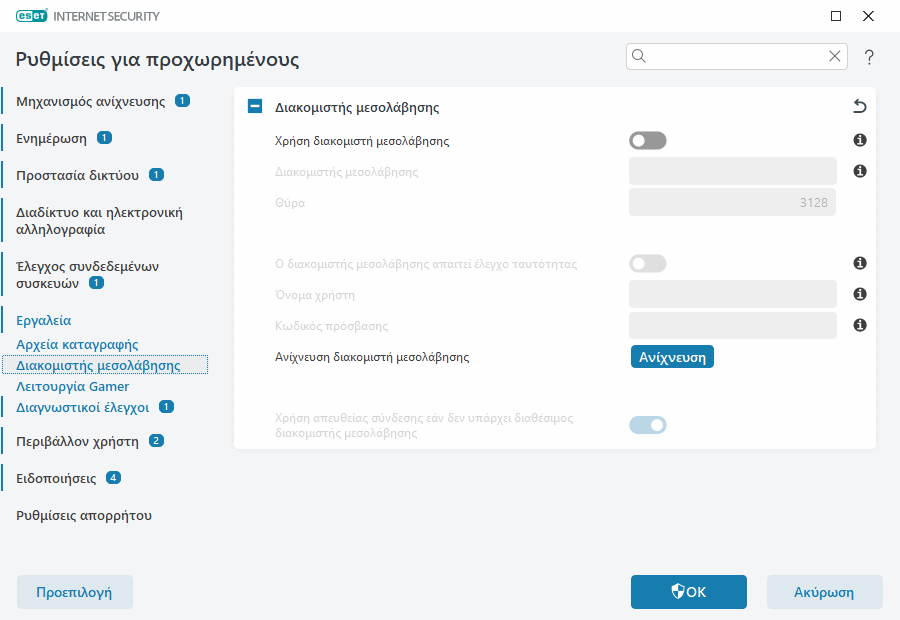Expand Διαδίκτυο και ηλεκτρονική αλληλογραφία
The width and height of the screenshot is (900, 620).
(x=100, y=221)
